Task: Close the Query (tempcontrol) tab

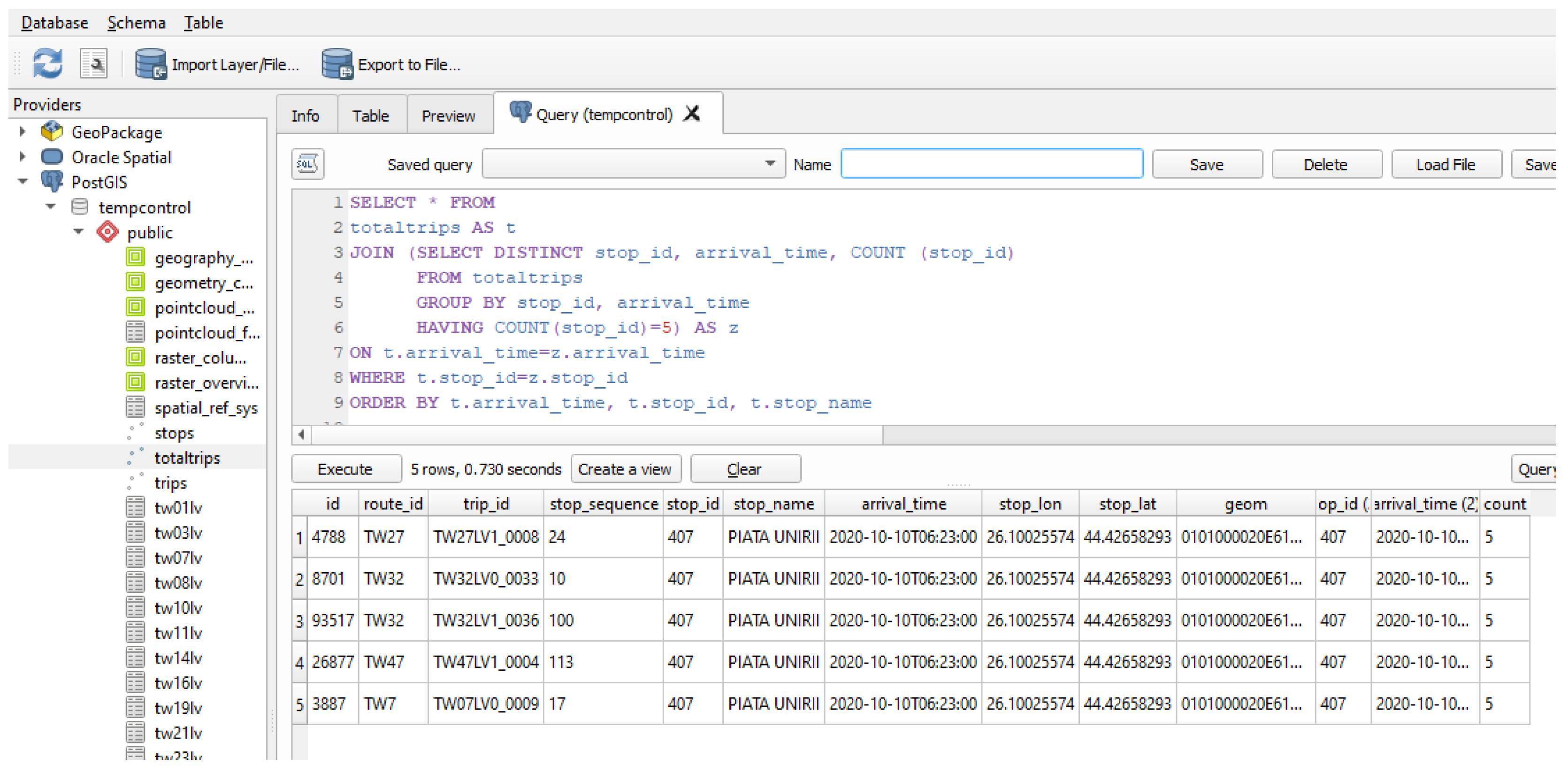Action: coord(691,114)
